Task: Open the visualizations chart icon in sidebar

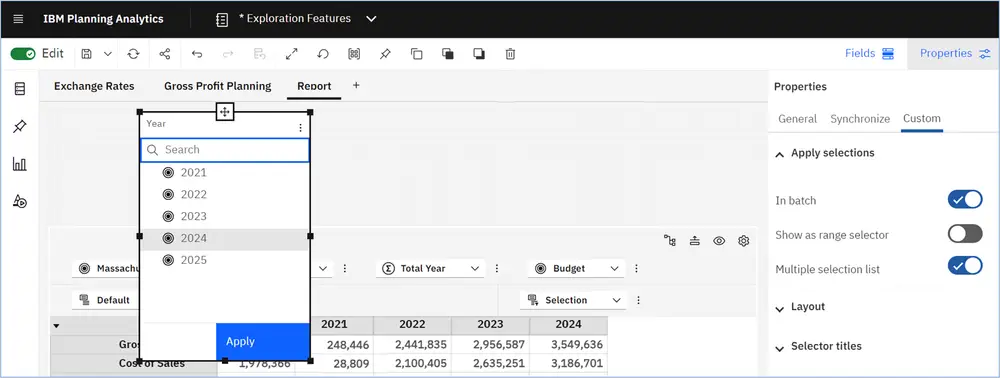Action: [x=20, y=164]
